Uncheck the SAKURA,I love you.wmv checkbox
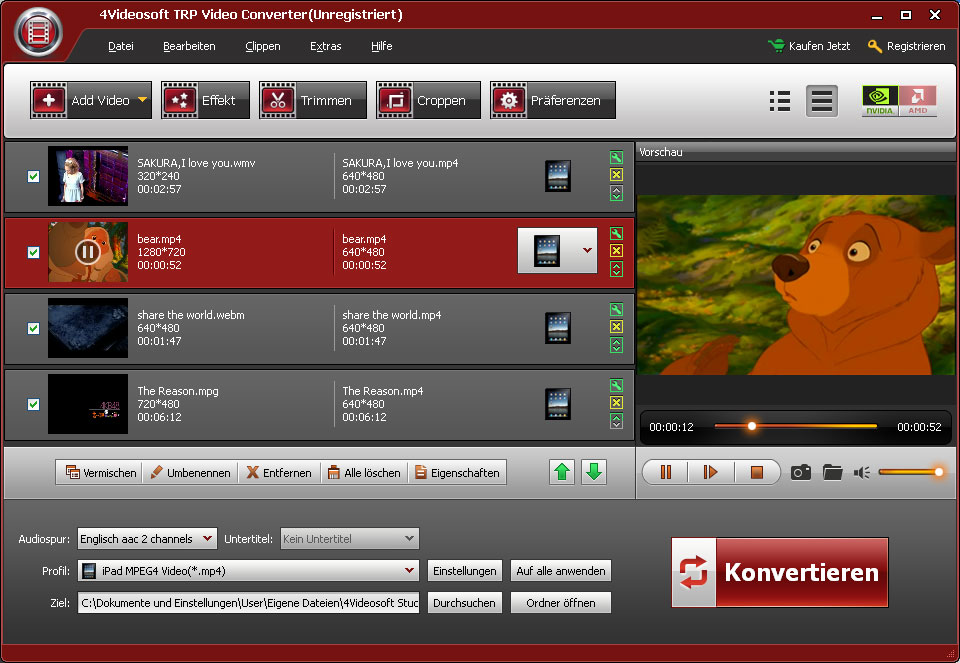 click(33, 176)
